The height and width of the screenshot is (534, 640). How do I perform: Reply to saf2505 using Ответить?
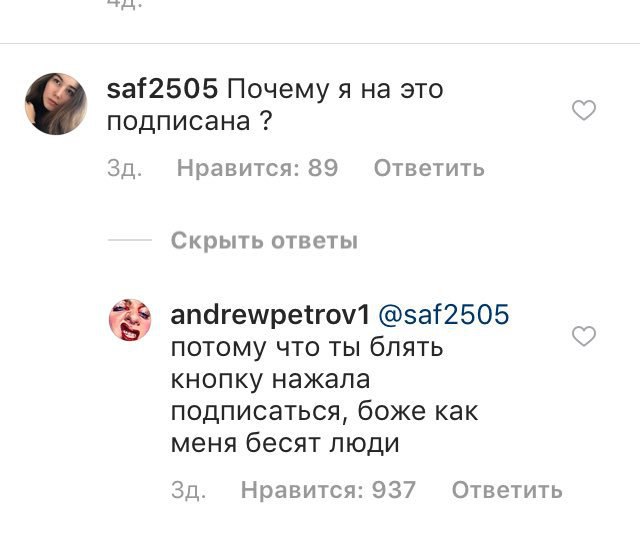(429, 168)
